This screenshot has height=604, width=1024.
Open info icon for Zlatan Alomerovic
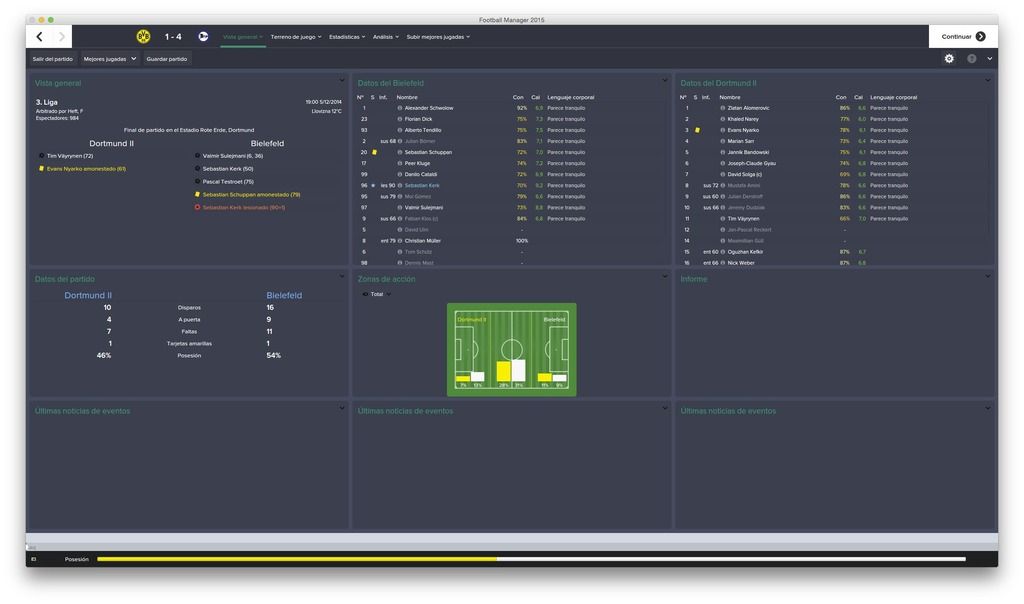tap(723, 108)
